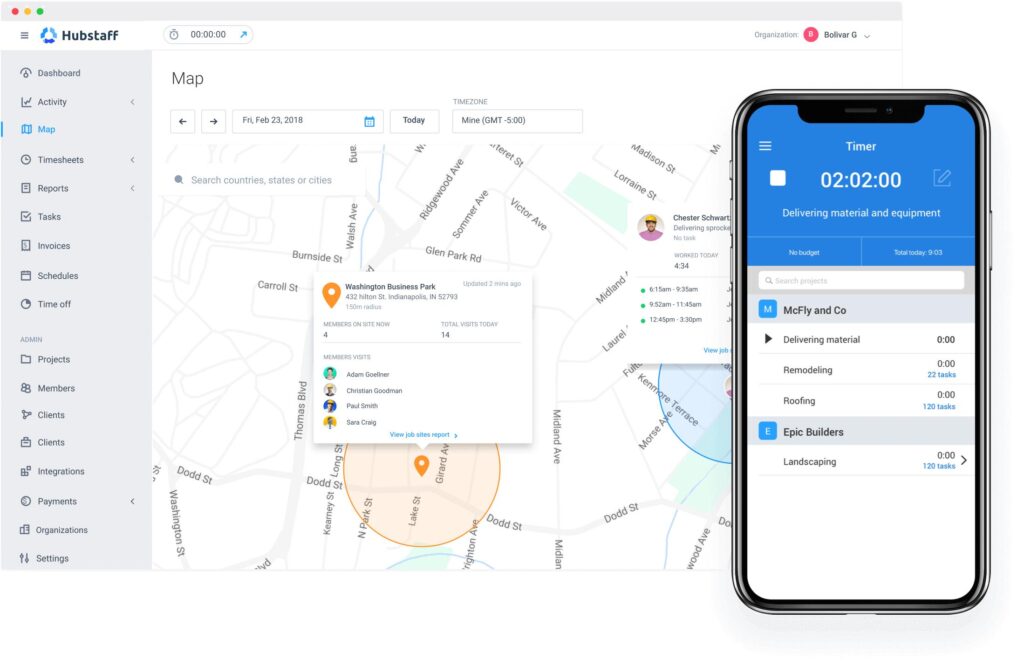Click the Schedules calendar icon in sidebar

coord(26,276)
